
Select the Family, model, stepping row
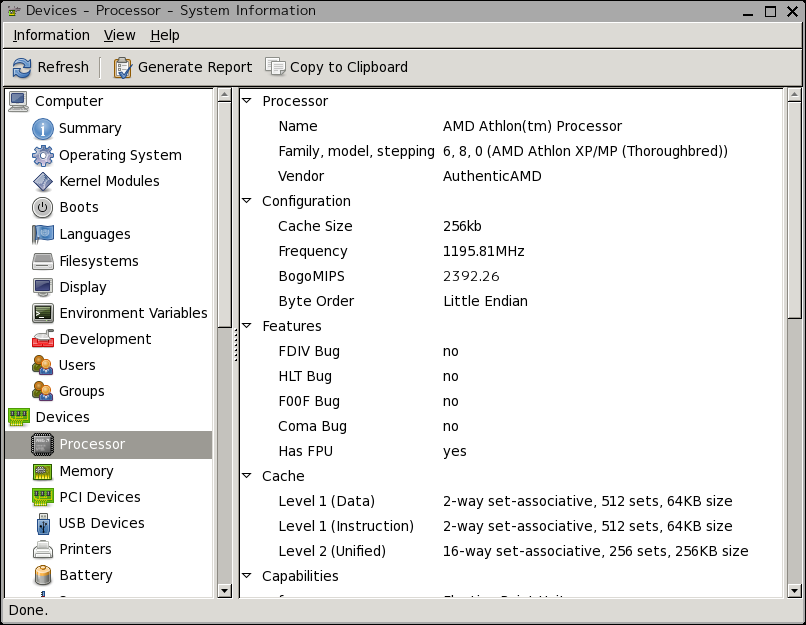[513, 151]
